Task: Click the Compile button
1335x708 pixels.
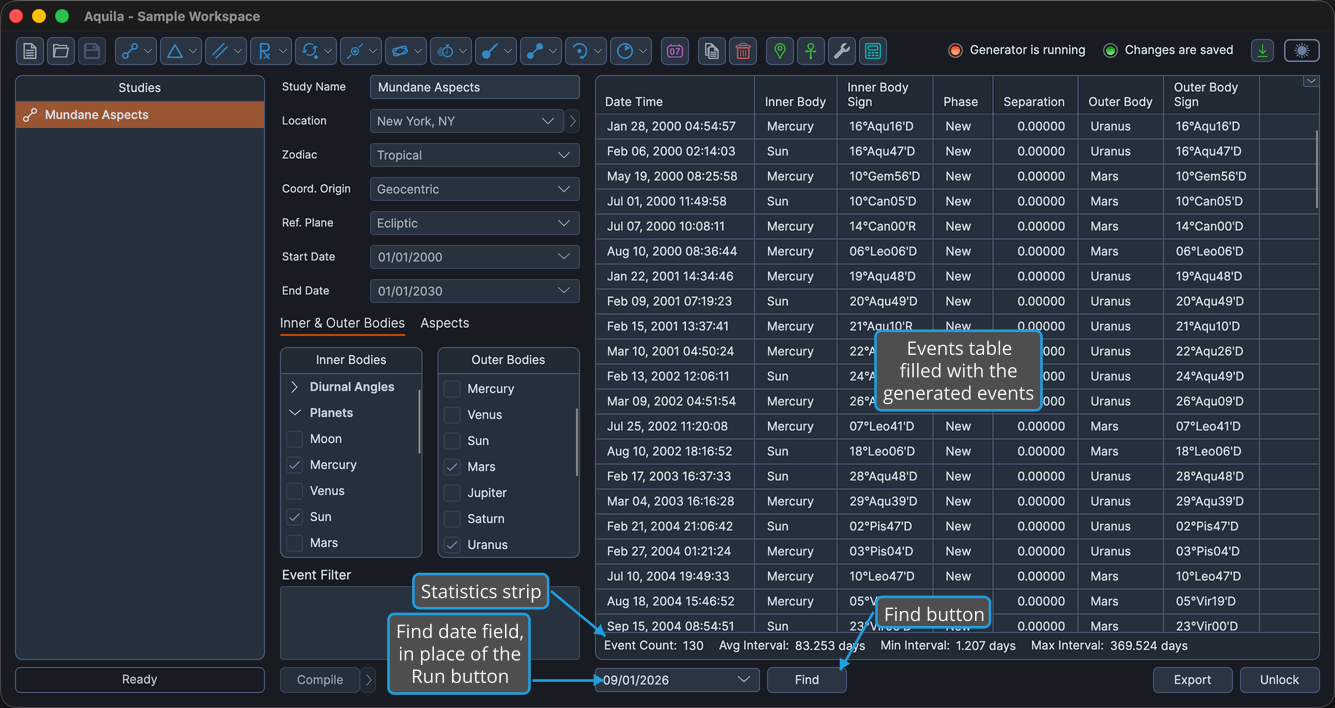Action: 320,680
